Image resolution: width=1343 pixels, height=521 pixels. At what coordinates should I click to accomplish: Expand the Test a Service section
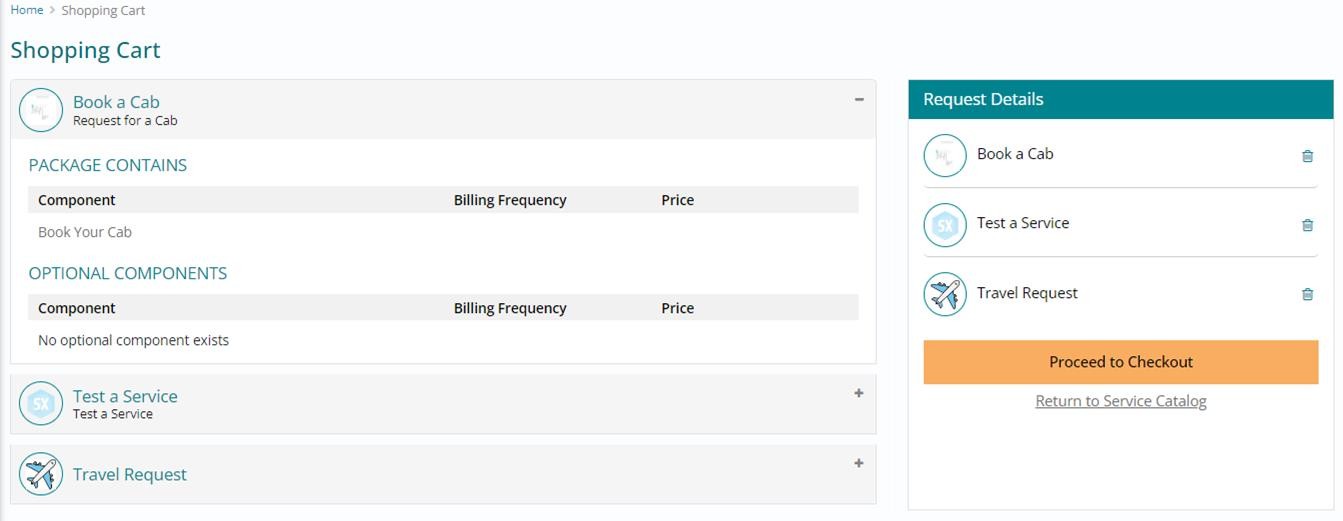tap(859, 393)
